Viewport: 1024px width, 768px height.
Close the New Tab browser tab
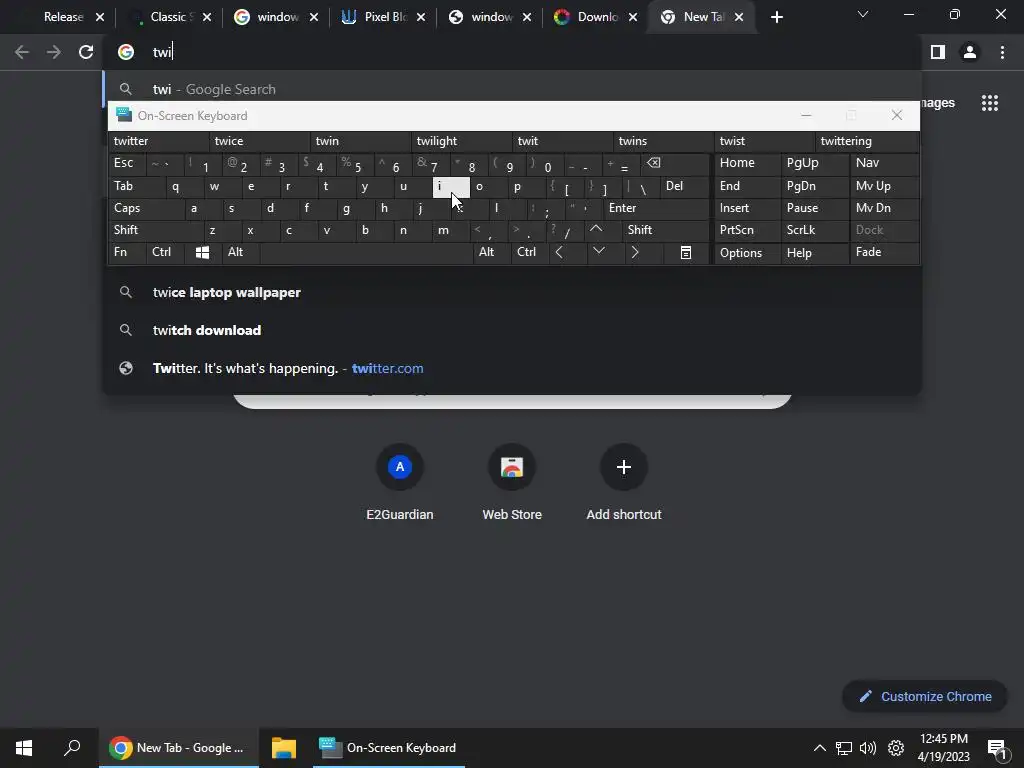click(x=739, y=17)
